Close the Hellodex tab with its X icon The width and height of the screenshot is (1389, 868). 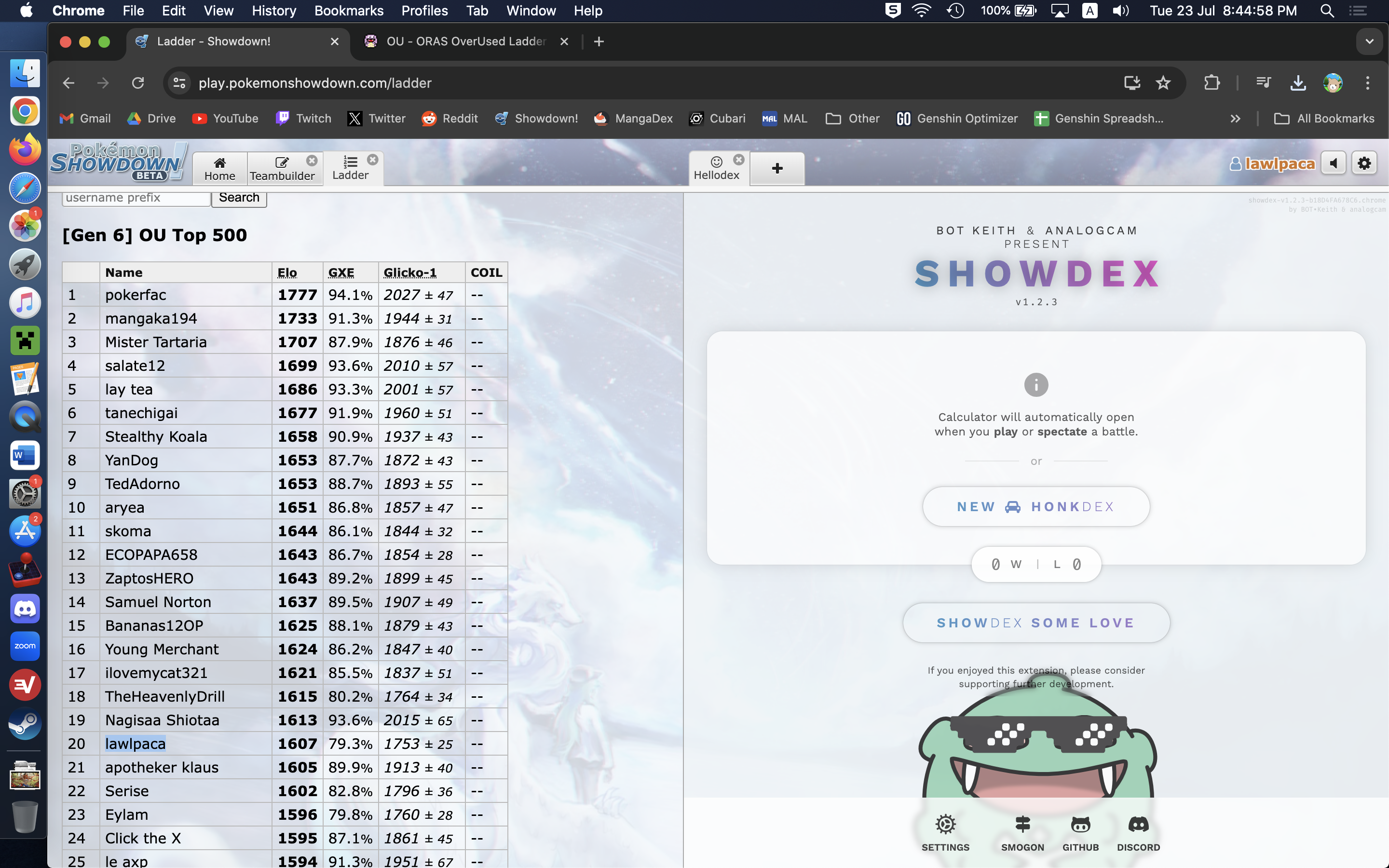click(739, 160)
